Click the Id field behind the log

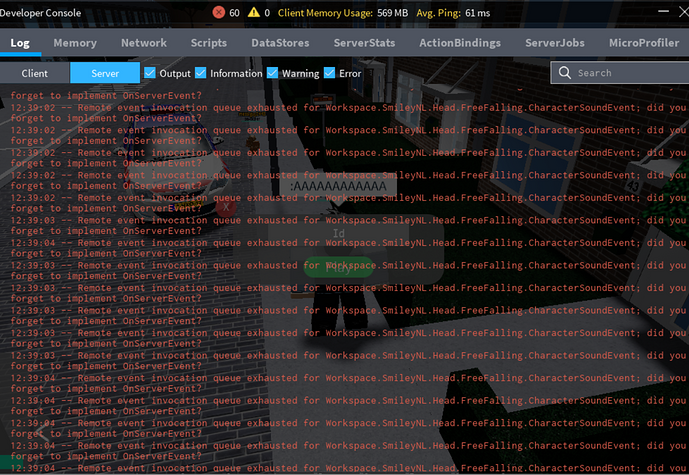tap(338, 233)
